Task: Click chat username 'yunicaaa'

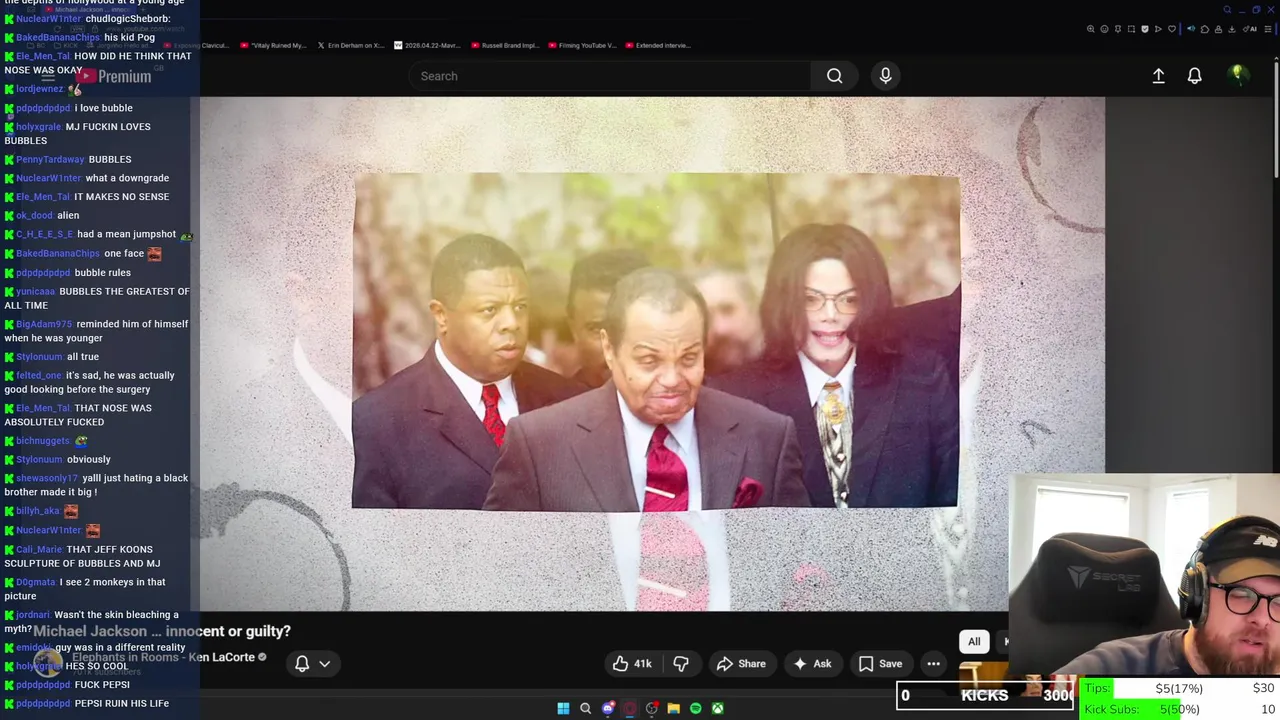Action: click(x=35, y=291)
